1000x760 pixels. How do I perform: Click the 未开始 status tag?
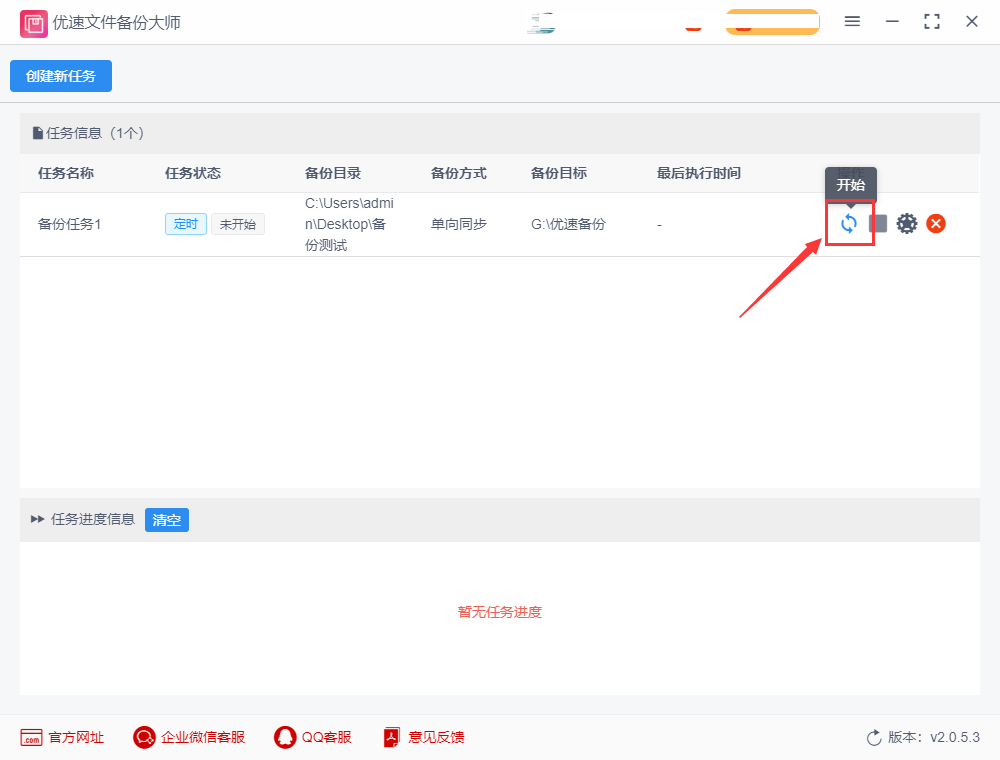[x=238, y=224]
